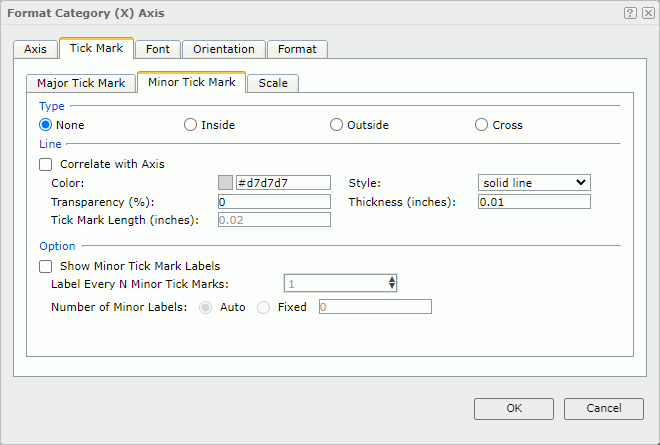
Task: Switch to the Axis tab
Action: click(35, 49)
